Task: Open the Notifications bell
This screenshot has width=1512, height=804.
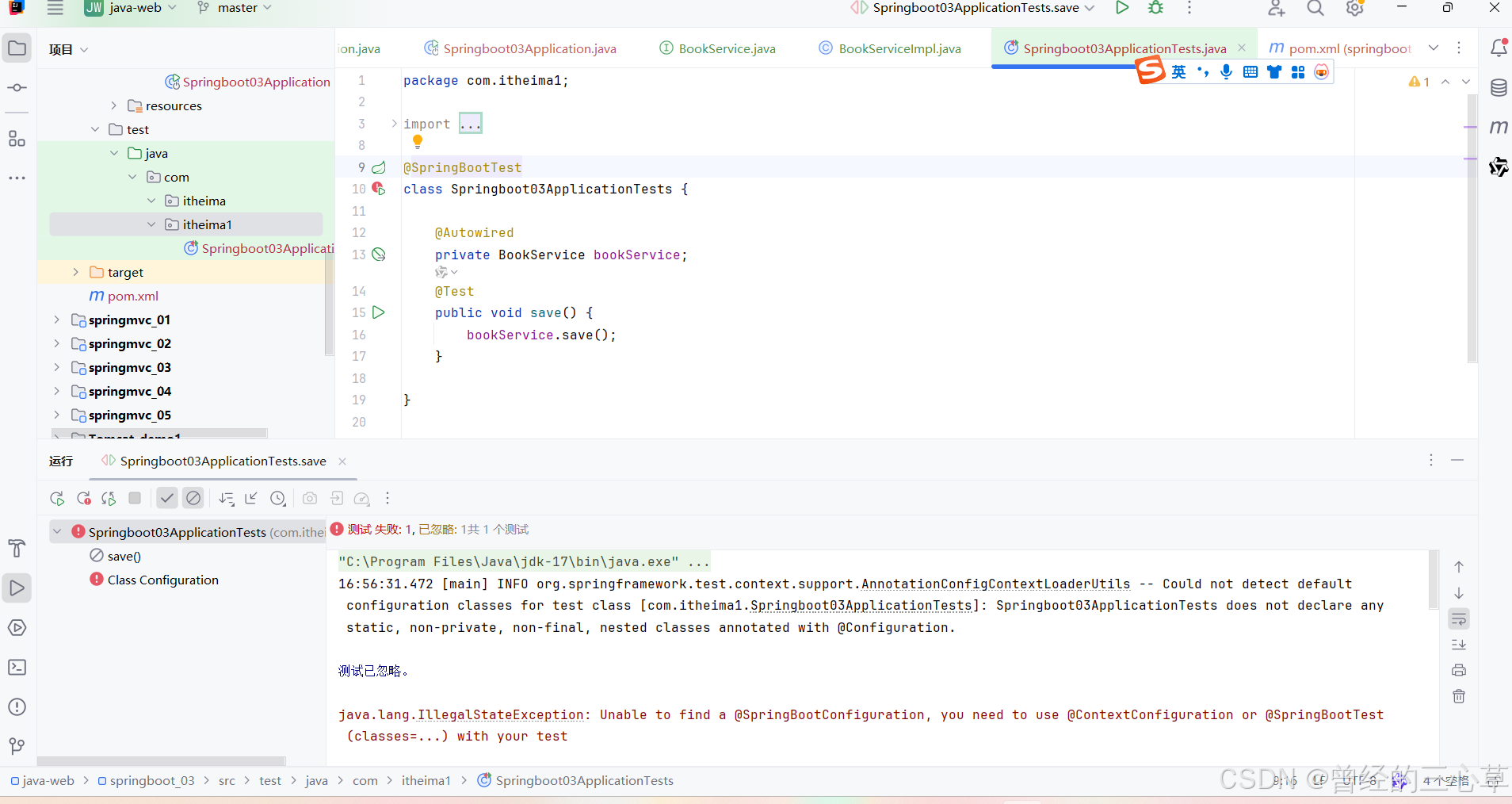Action: (x=1499, y=48)
